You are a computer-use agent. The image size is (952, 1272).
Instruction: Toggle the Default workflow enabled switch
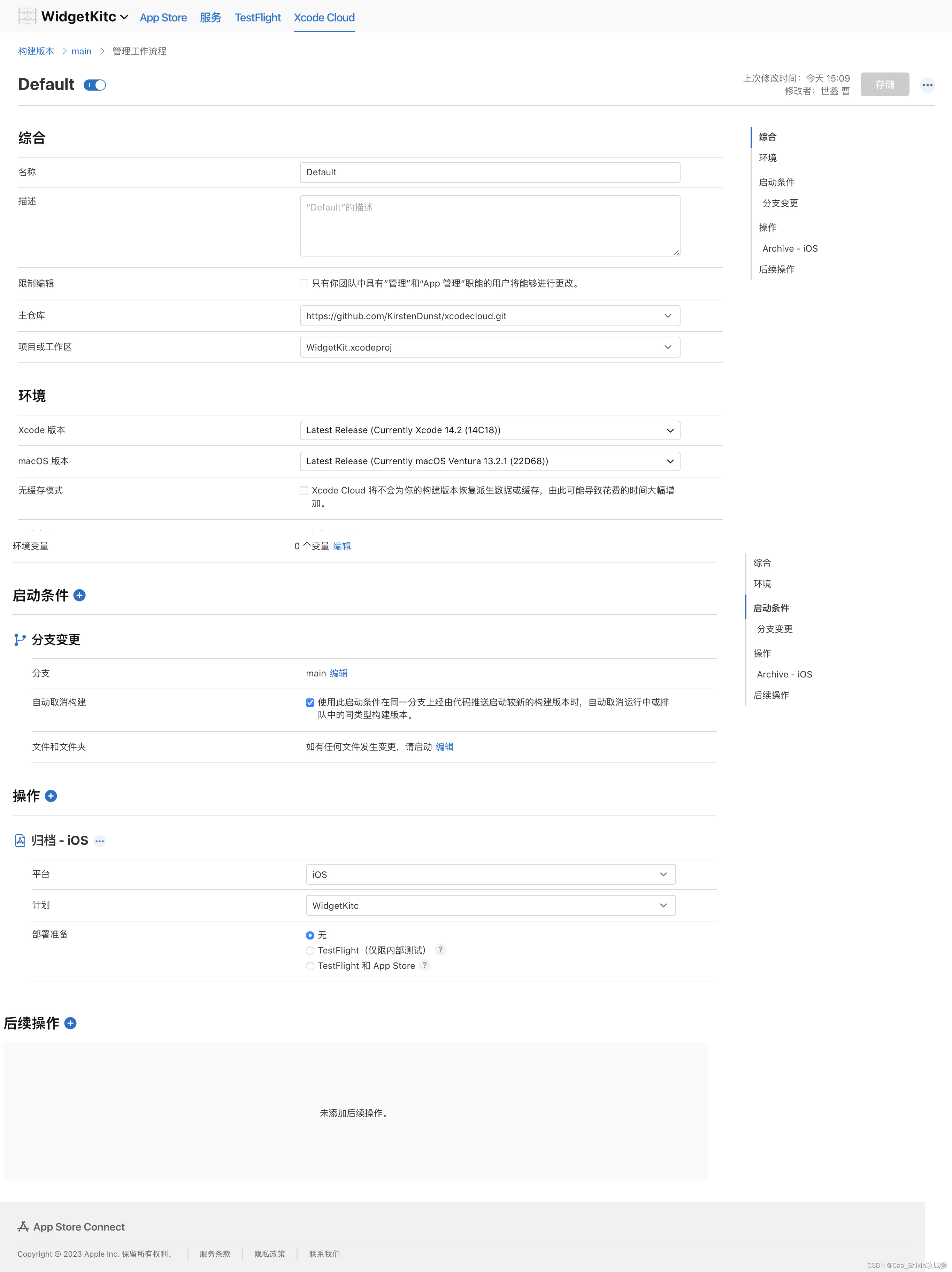95,85
